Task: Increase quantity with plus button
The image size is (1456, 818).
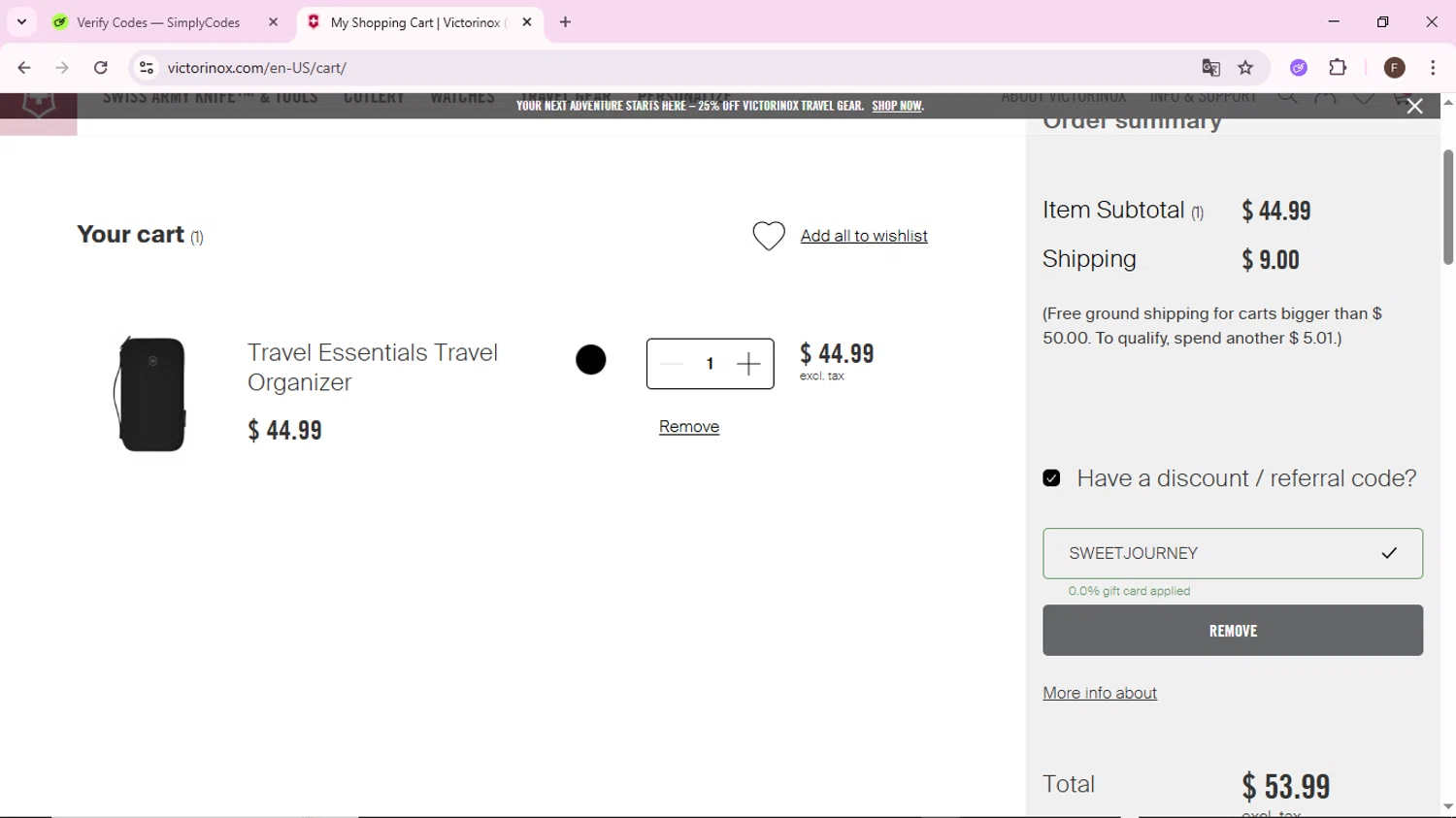Action: click(748, 364)
